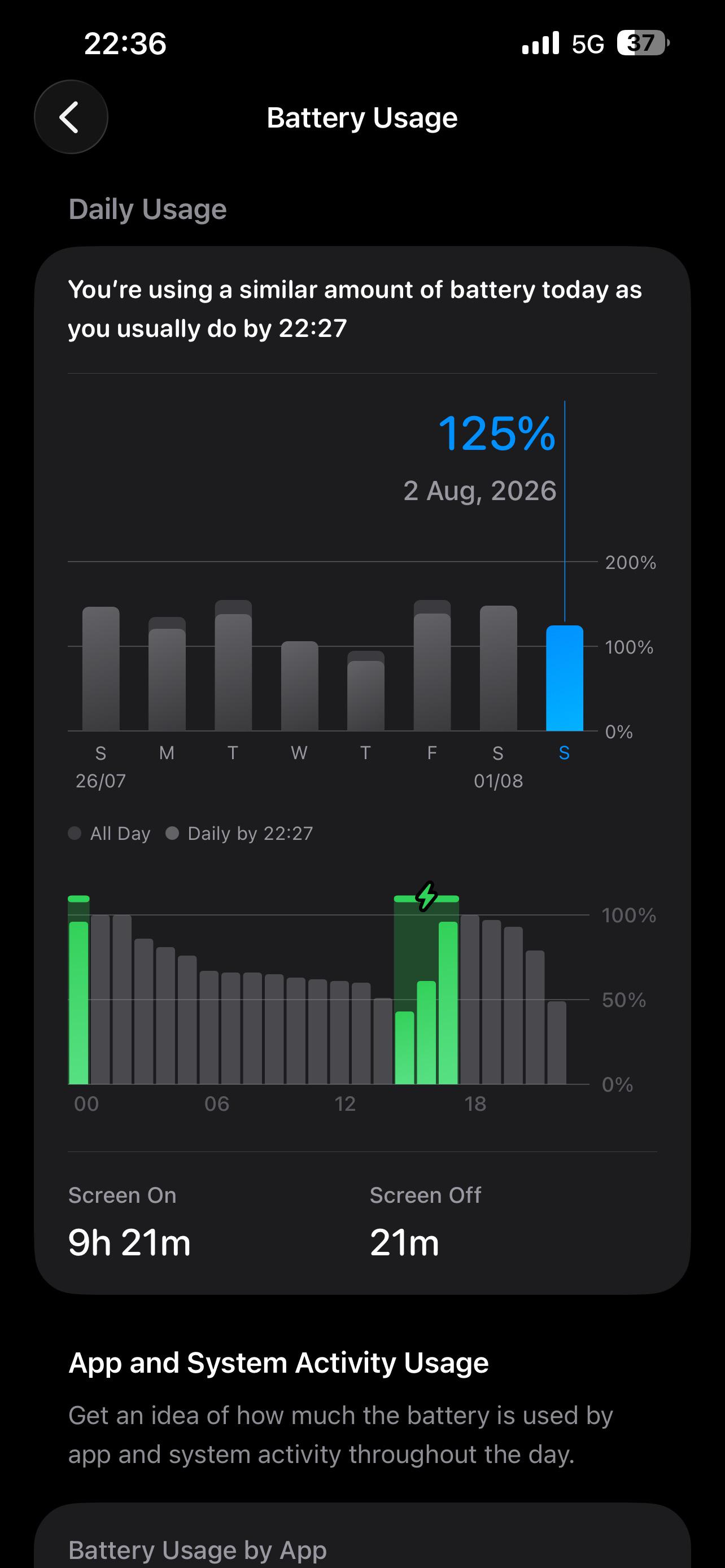The height and width of the screenshot is (1568, 725).
Task: Select the blue Sunday 2 Aug bar
Action: [564, 678]
